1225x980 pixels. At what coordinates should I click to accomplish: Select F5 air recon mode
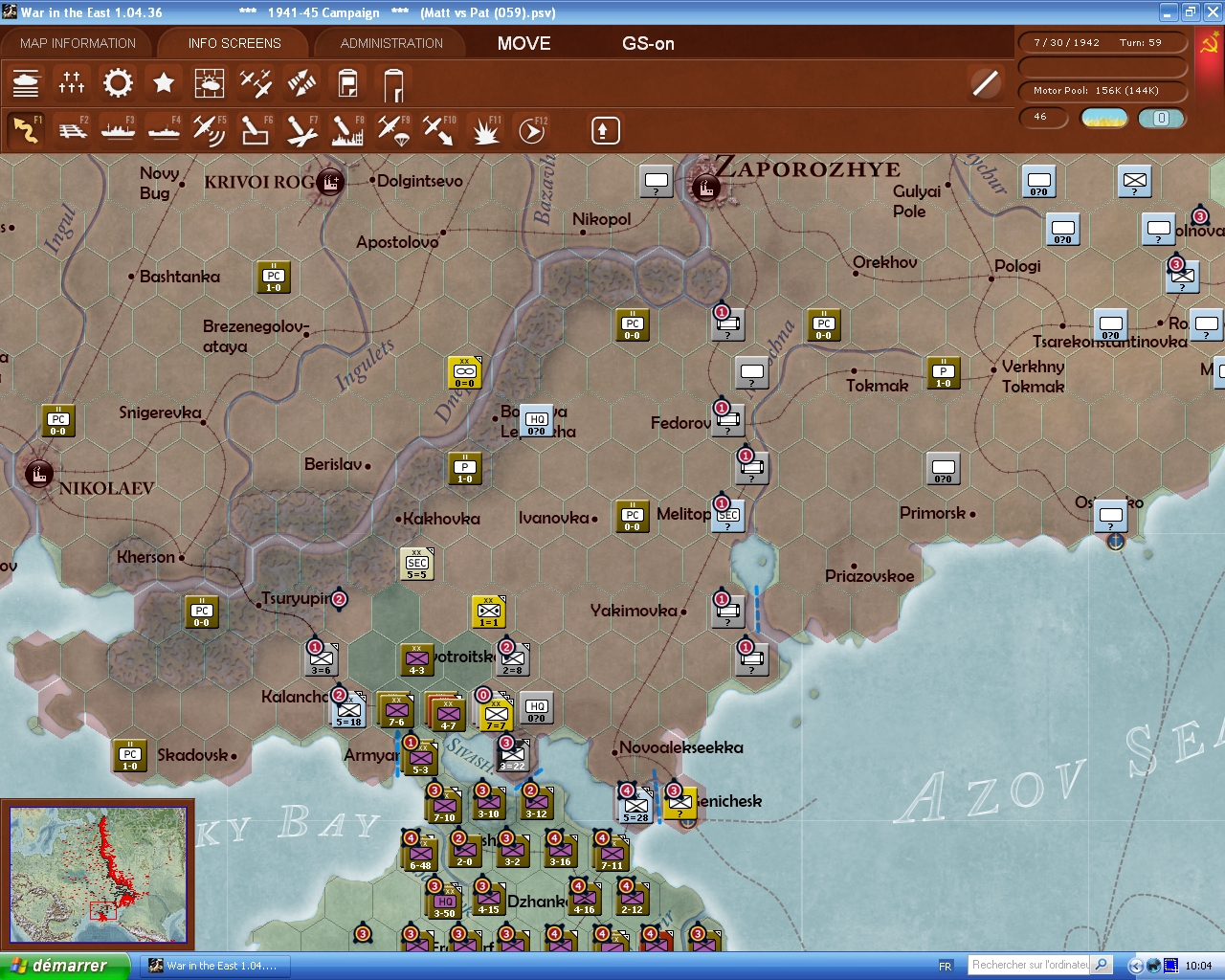(210, 130)
